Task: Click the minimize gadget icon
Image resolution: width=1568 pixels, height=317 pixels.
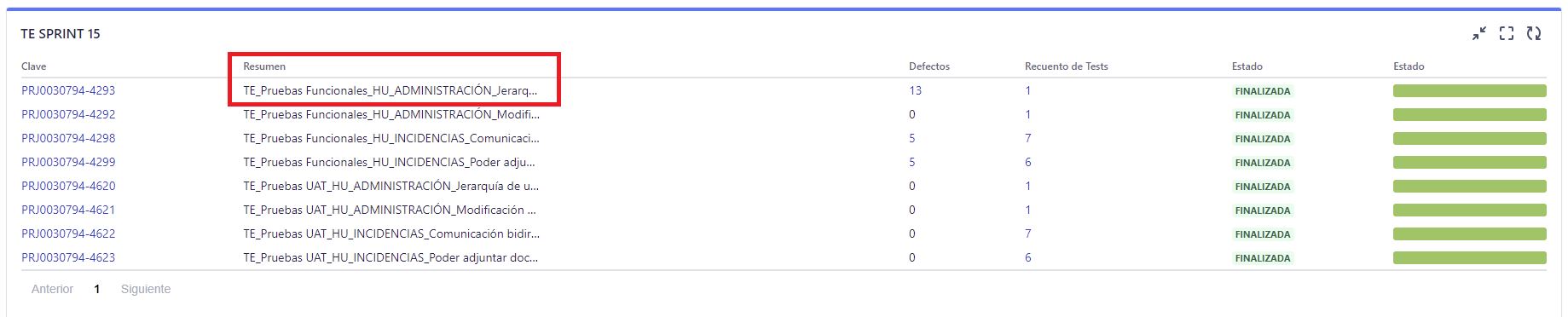Action: (x=1479, y=33)
